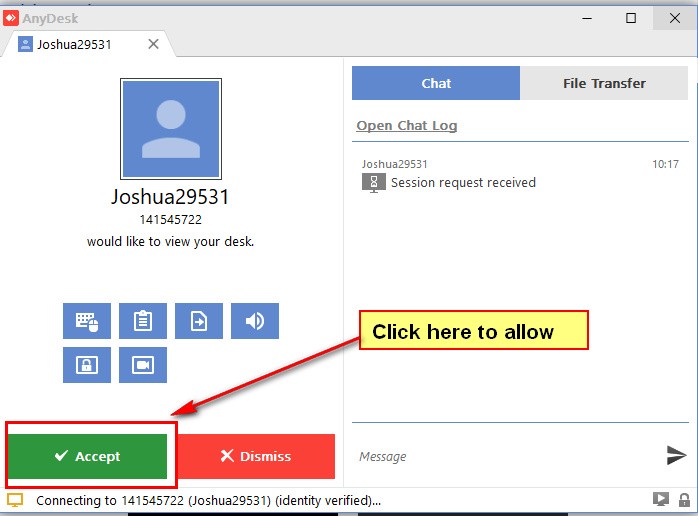Viewport: 698px width, 516px height.
Task: Click the "Connecting to 141545722" status text
Action: (x=208, y=500)
